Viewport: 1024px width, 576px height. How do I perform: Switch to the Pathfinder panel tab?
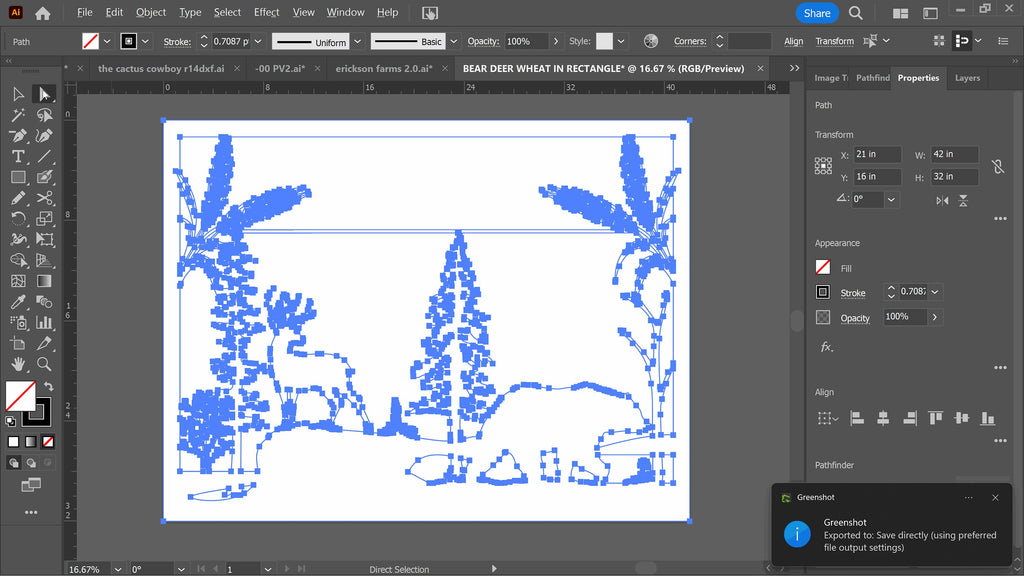click(872, 78)
